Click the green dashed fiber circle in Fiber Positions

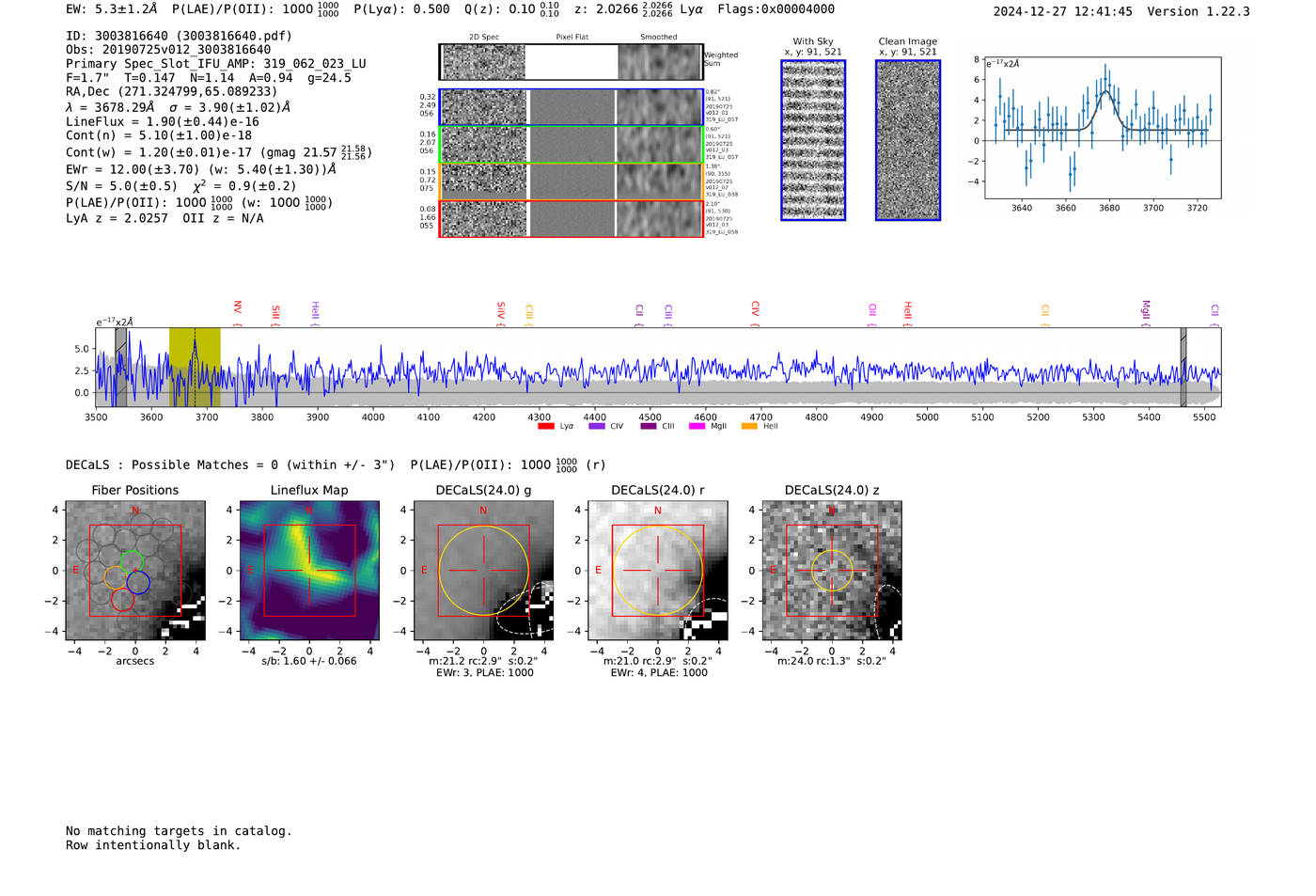(x=132, y=561)
